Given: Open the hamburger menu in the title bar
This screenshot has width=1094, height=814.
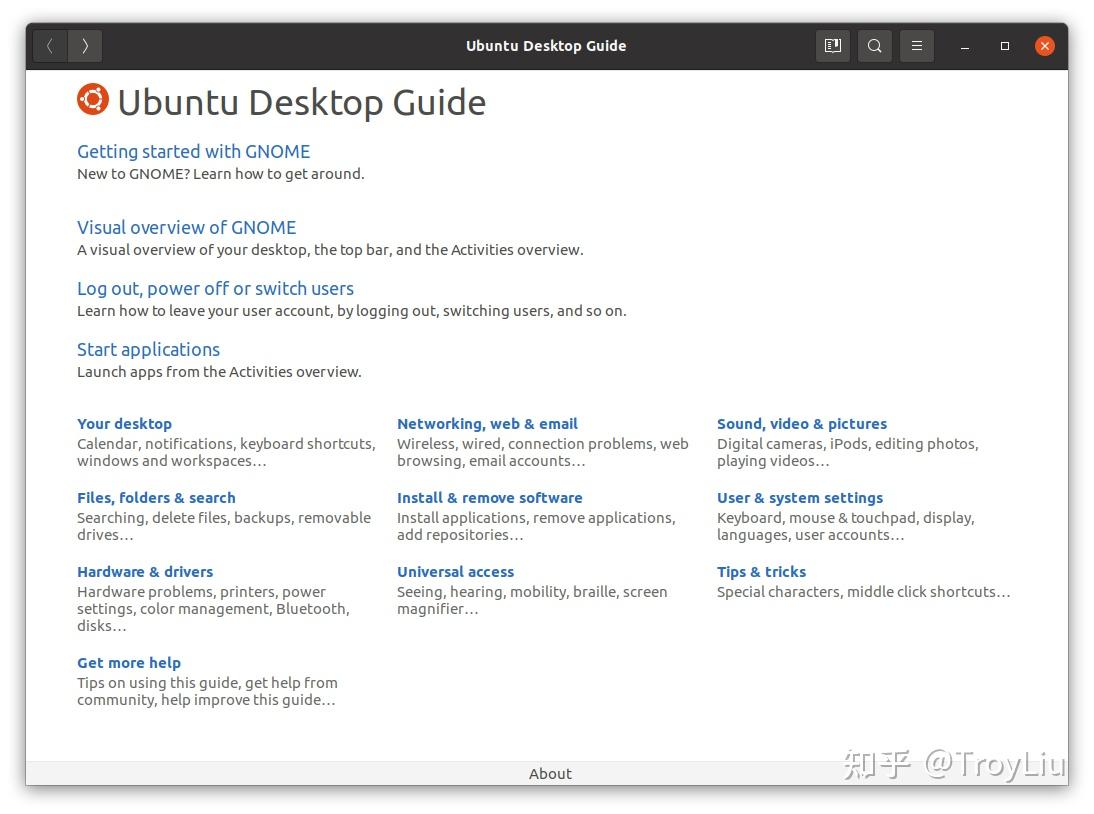Looking at the screenshot, I should pyautogui.click(x=916, y=45).
